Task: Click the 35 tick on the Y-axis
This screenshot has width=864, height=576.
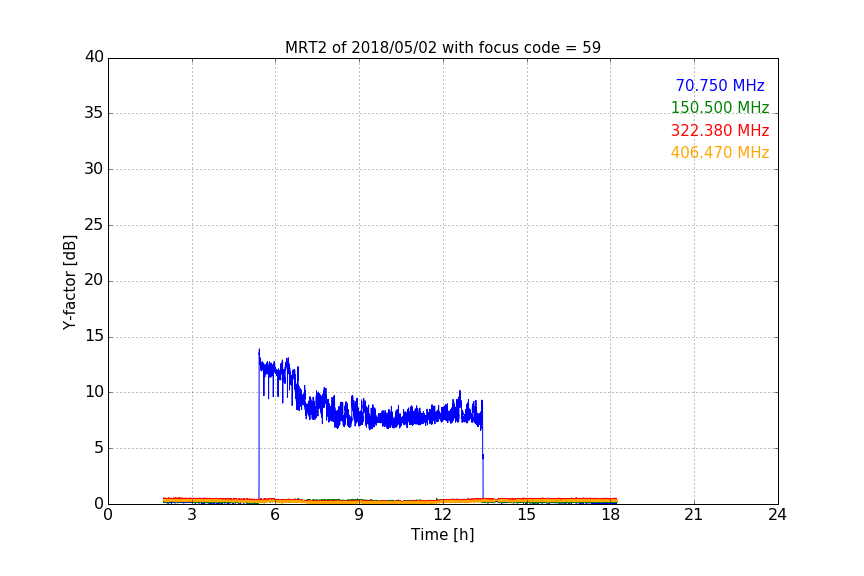Action: 94,113
